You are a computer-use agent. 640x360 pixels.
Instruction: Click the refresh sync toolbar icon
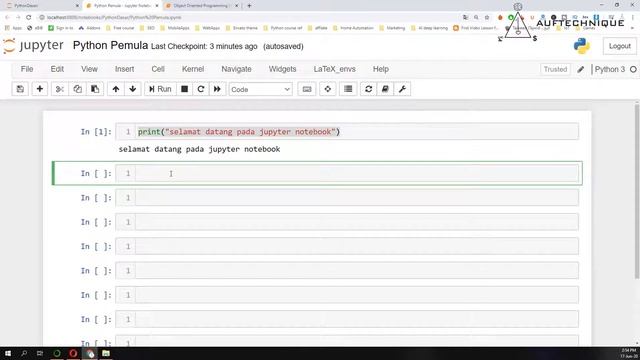point(369,89)
